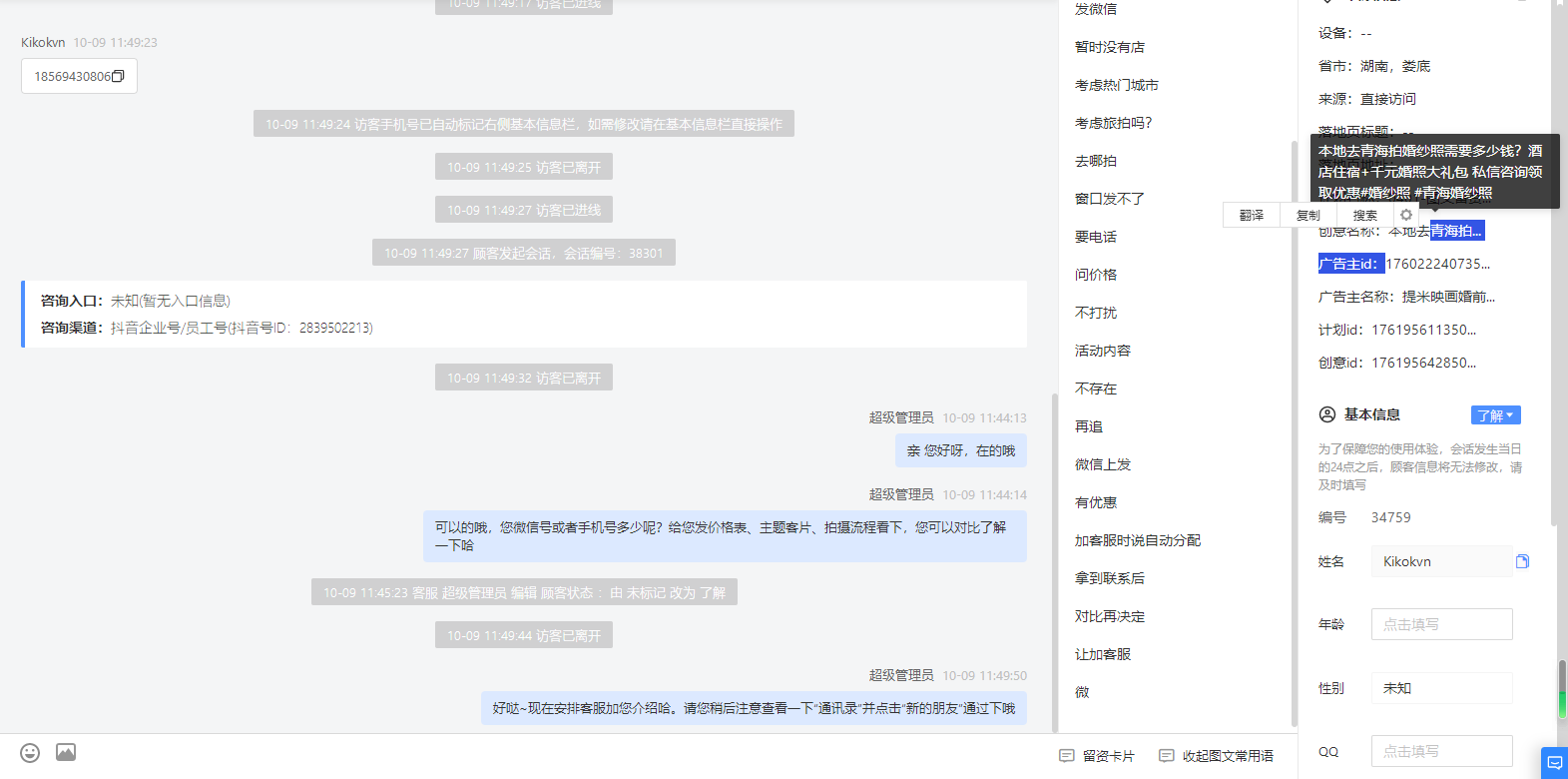The image size is (1568, 779).
Task: Copy phone number 18569430806 icon
Action: 118,76
